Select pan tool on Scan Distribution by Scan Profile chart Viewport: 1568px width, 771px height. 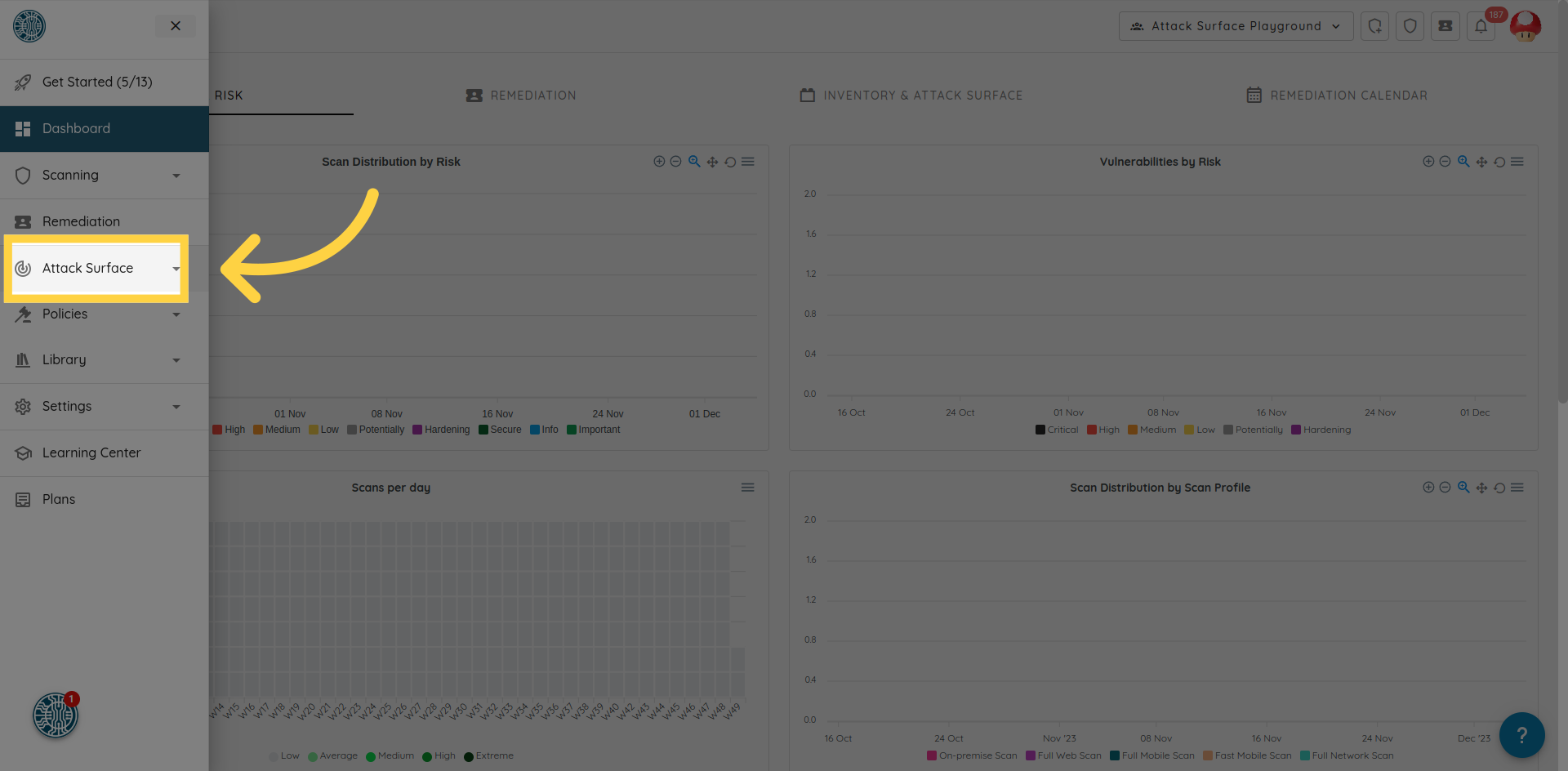click(1481, 488)
